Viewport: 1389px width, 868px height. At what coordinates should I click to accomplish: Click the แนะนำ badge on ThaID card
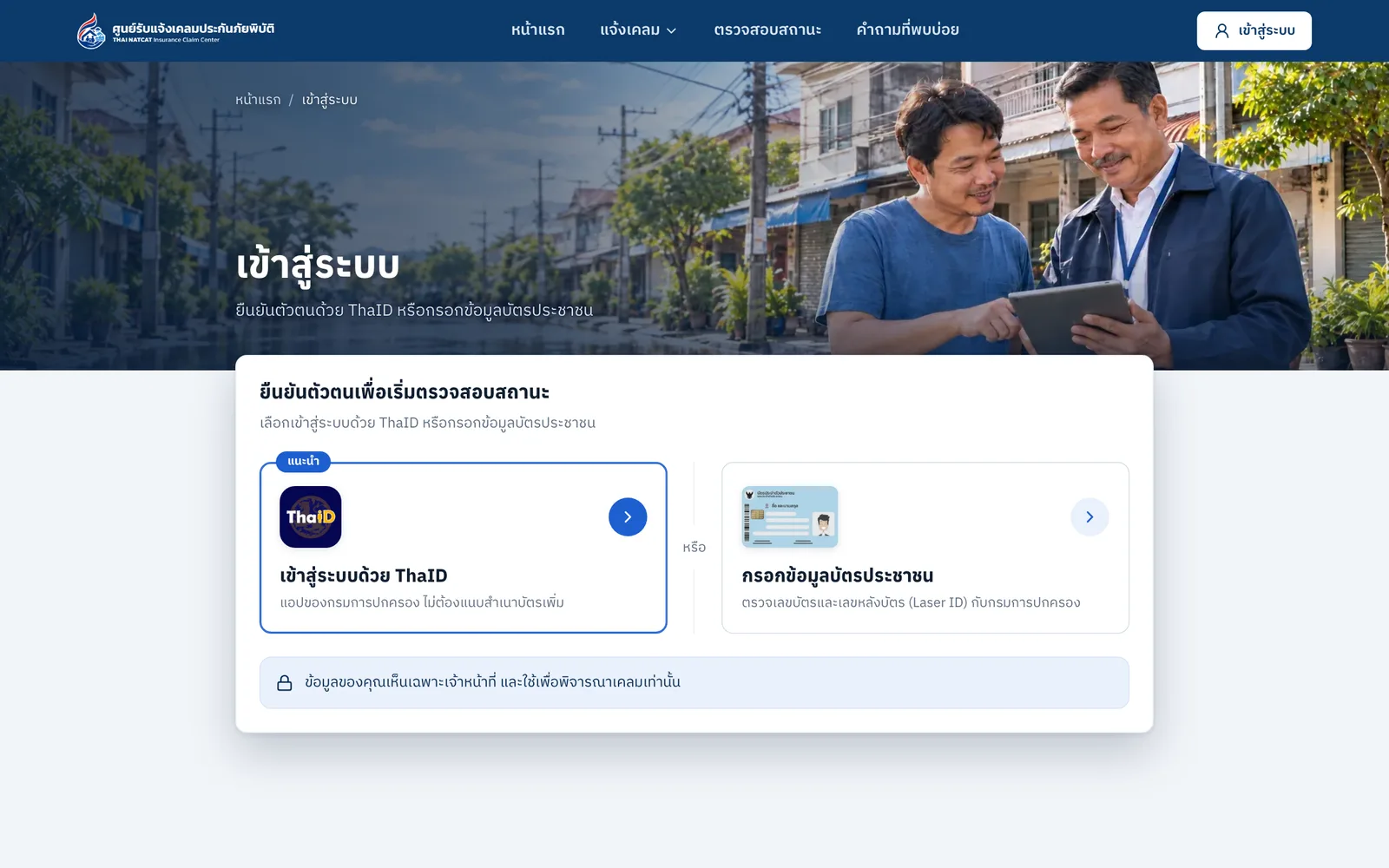(303, 461)
